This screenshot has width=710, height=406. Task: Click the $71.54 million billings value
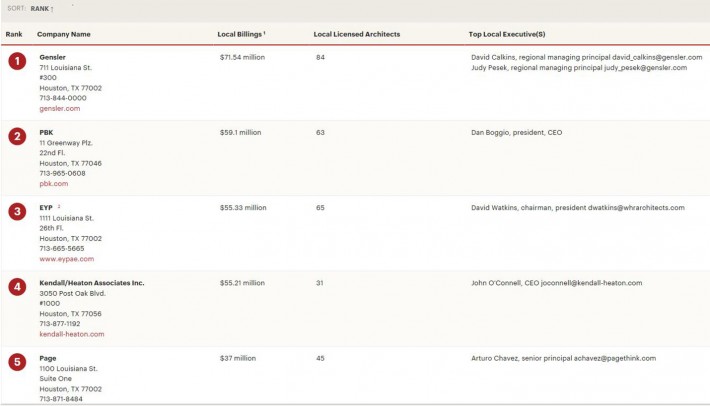tap(243, 57)
